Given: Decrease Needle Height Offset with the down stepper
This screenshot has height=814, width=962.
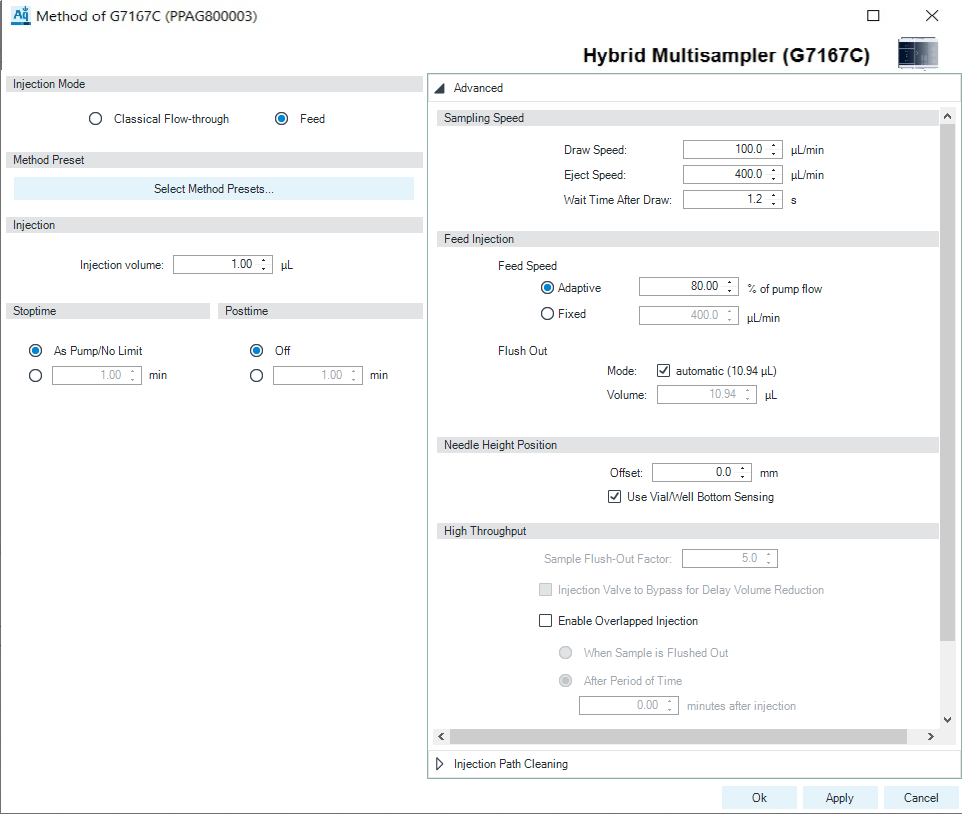Looking at the screenshot, I should (x=742, y=476).
